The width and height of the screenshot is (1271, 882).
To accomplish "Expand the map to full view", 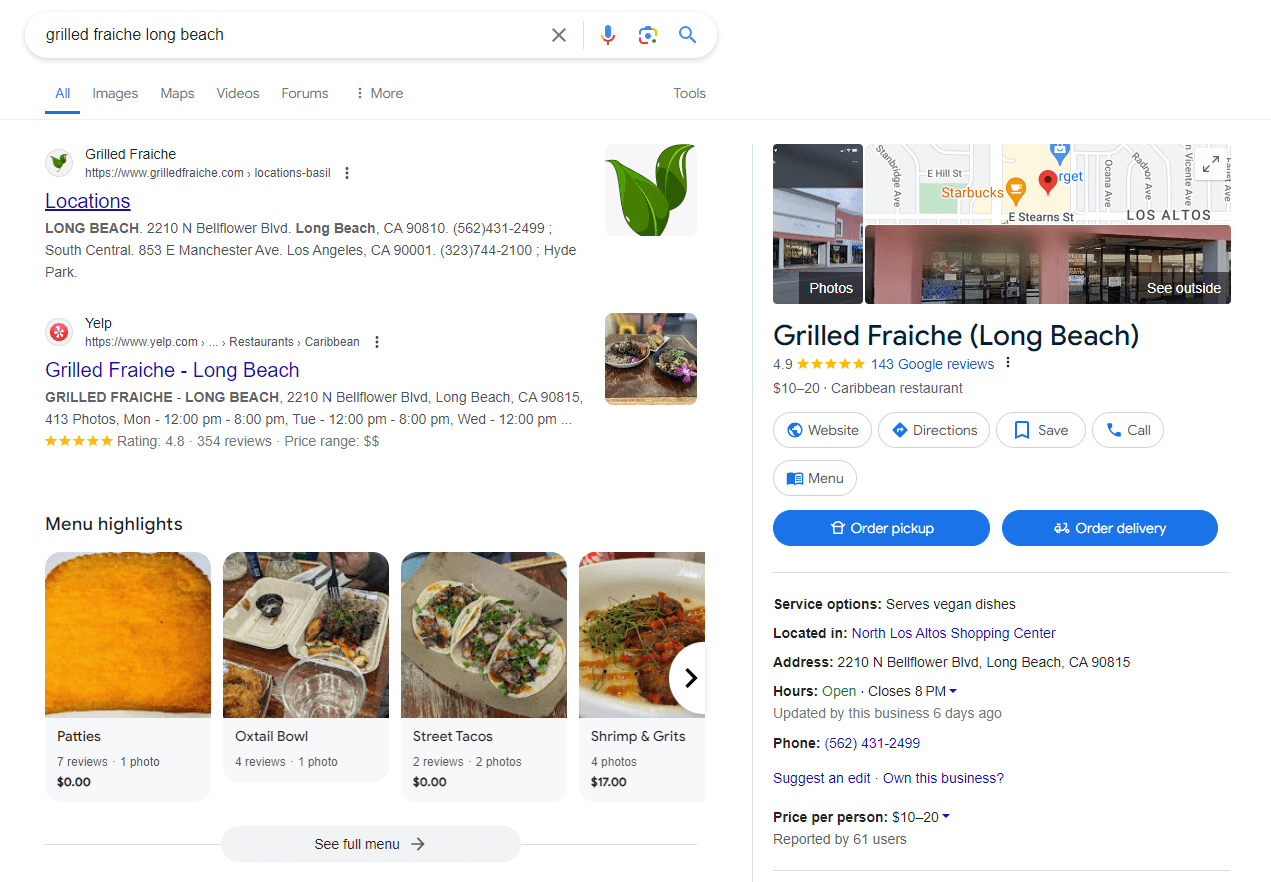I will [1210, 165].
